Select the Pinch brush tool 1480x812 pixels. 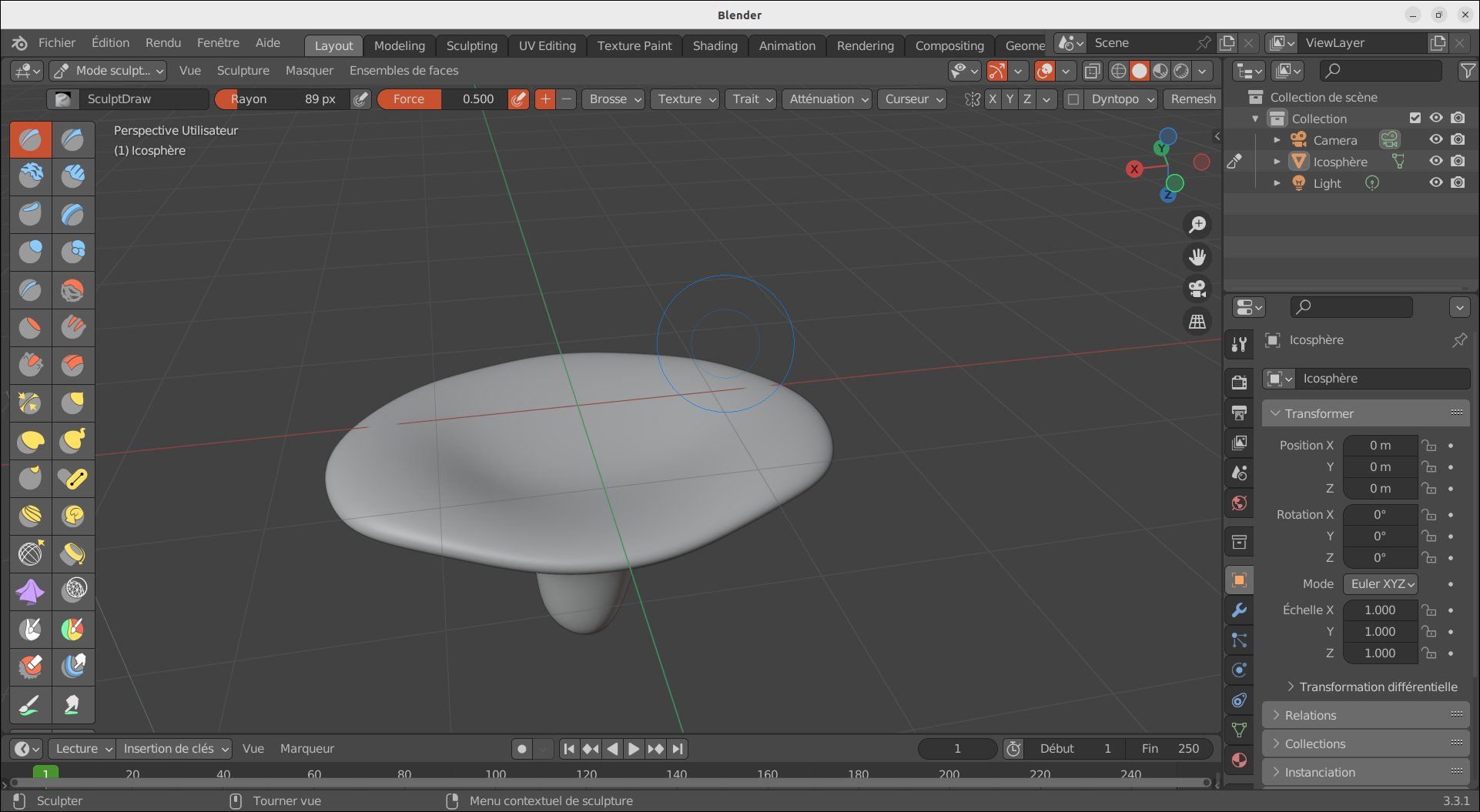pyautogui.click(x=31, y=403)
